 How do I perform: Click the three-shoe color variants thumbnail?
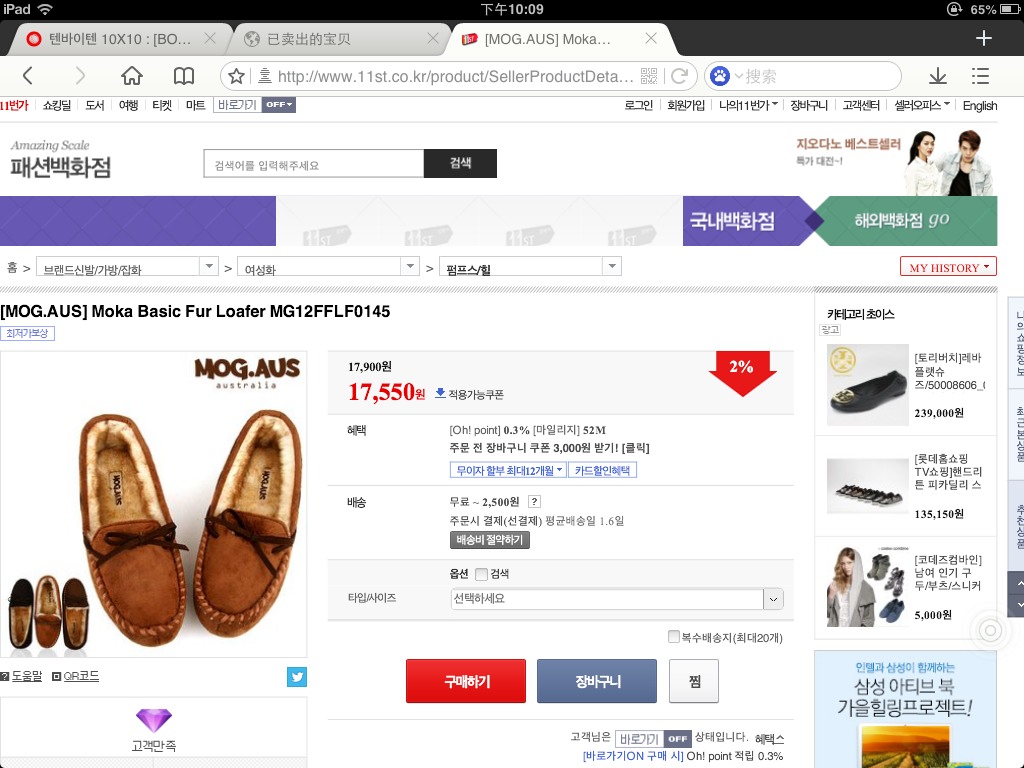click(x=48, y=613)
